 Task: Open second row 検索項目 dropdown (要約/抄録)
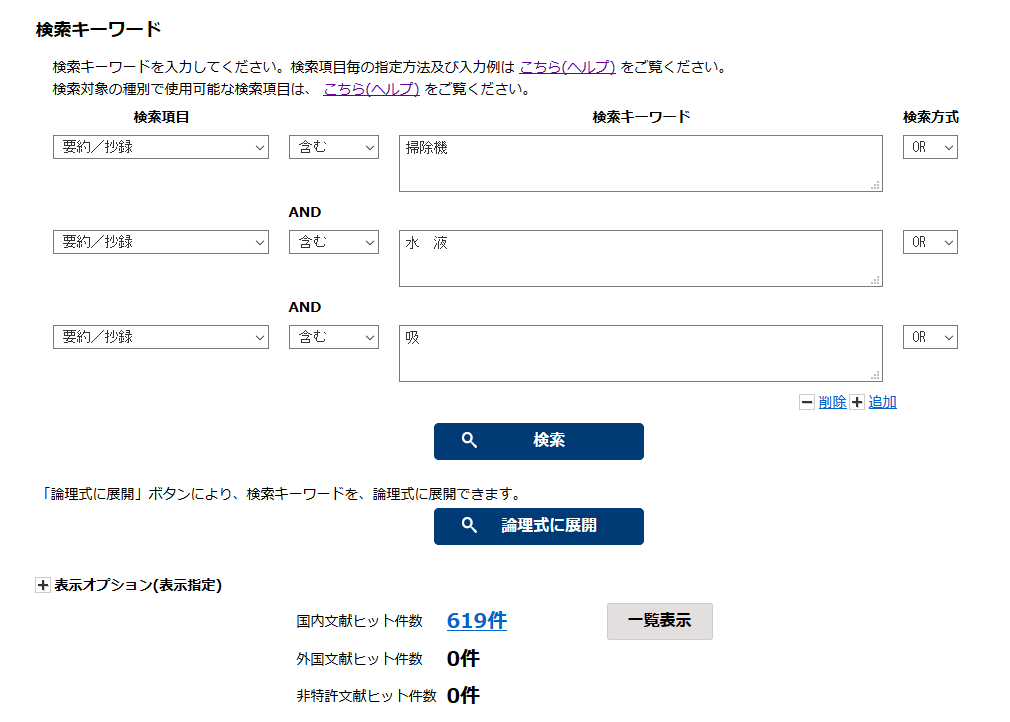click(161, 242)
